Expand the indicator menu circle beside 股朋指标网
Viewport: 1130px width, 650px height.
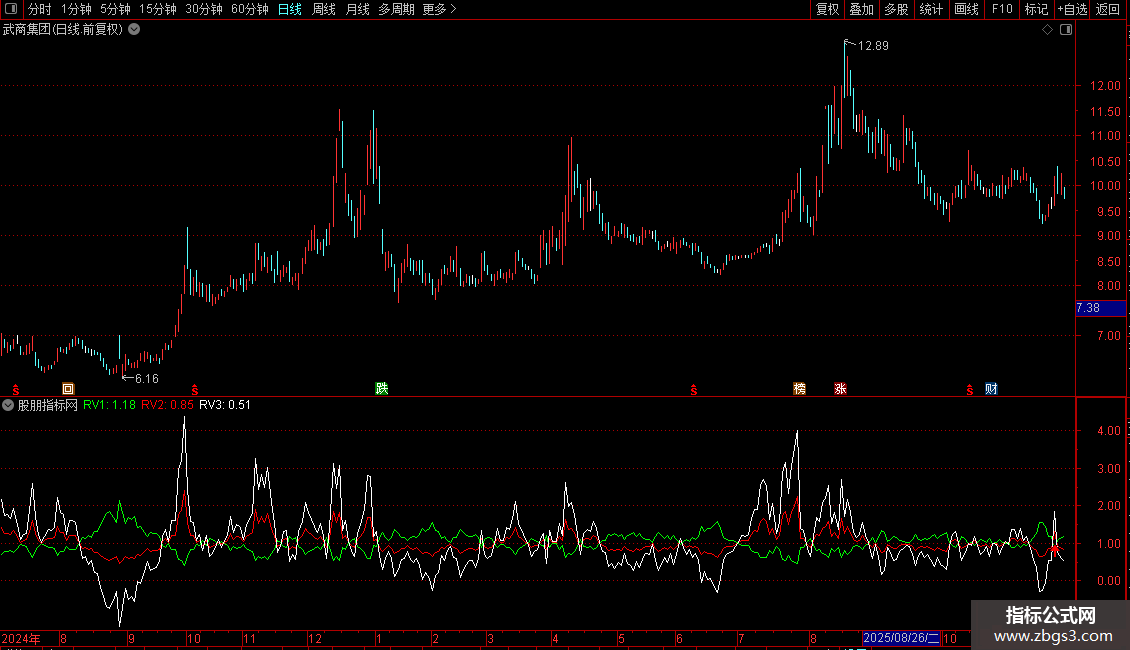8,405
